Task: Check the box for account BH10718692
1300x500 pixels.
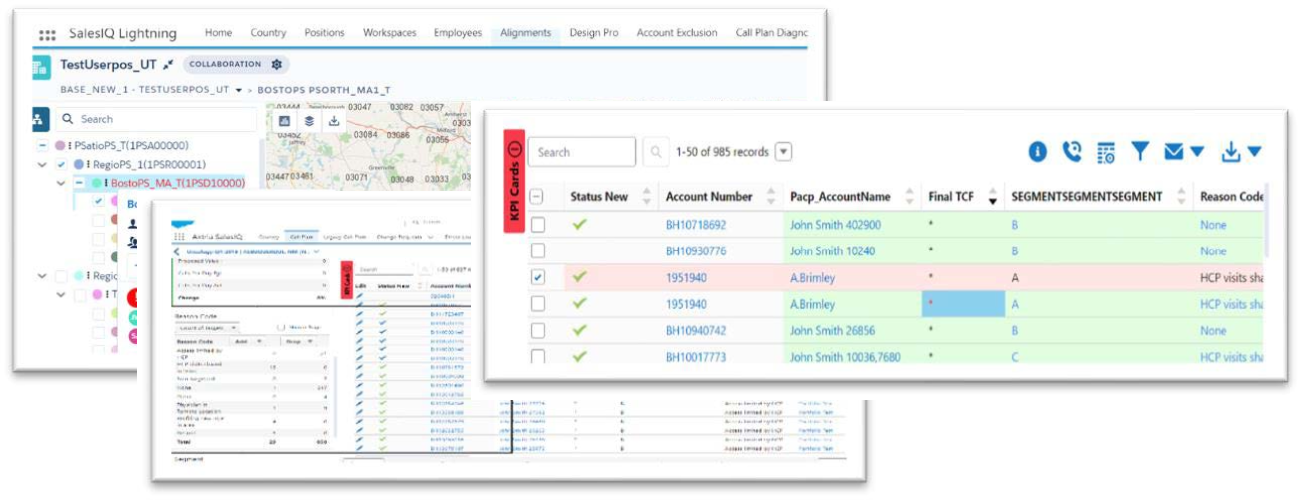Action: pyautogui.click(x=538, y=225)
